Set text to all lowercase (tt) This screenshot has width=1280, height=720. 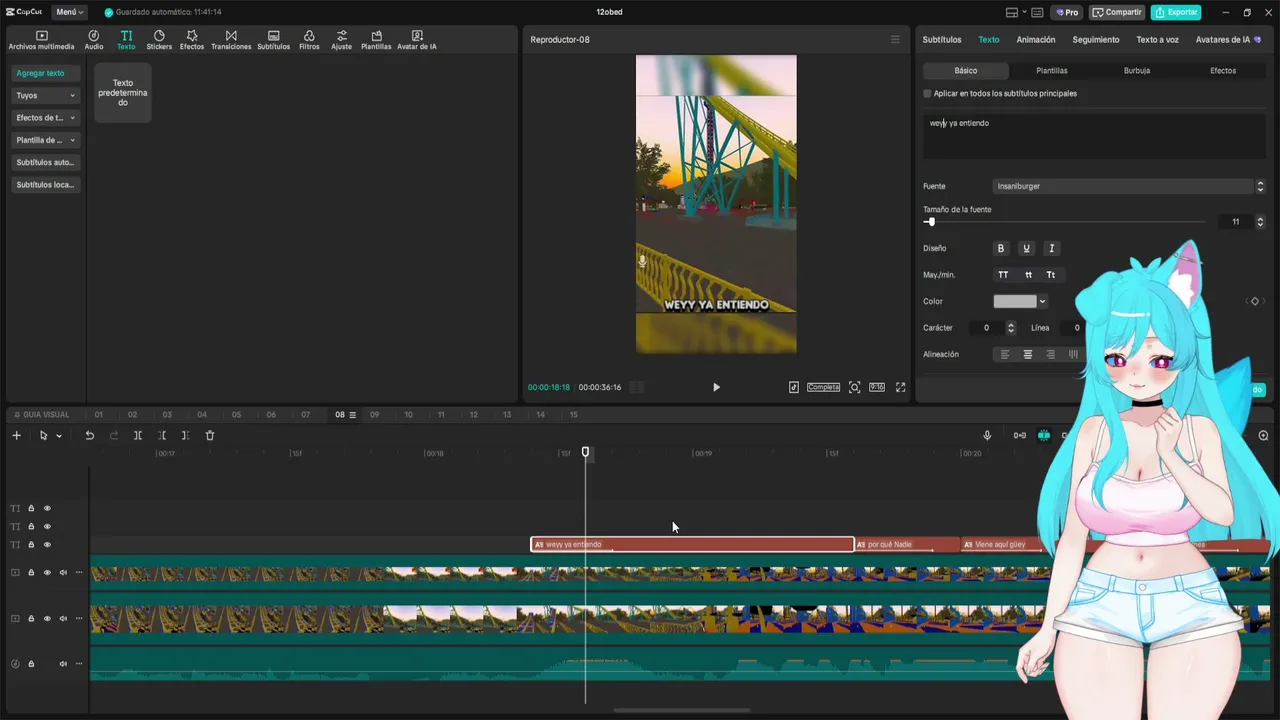[x=1028, y=275]
